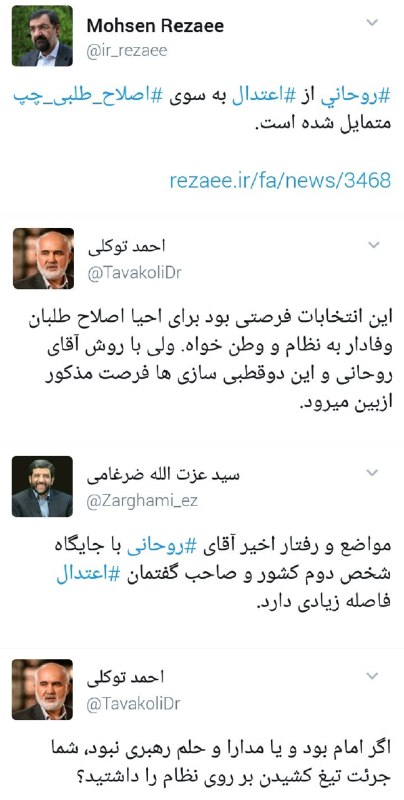Expand chevron menu on Zarghami's tweet
Image resolution: width=404 pixels, height=800 pixels.
(x=373, y=472)
